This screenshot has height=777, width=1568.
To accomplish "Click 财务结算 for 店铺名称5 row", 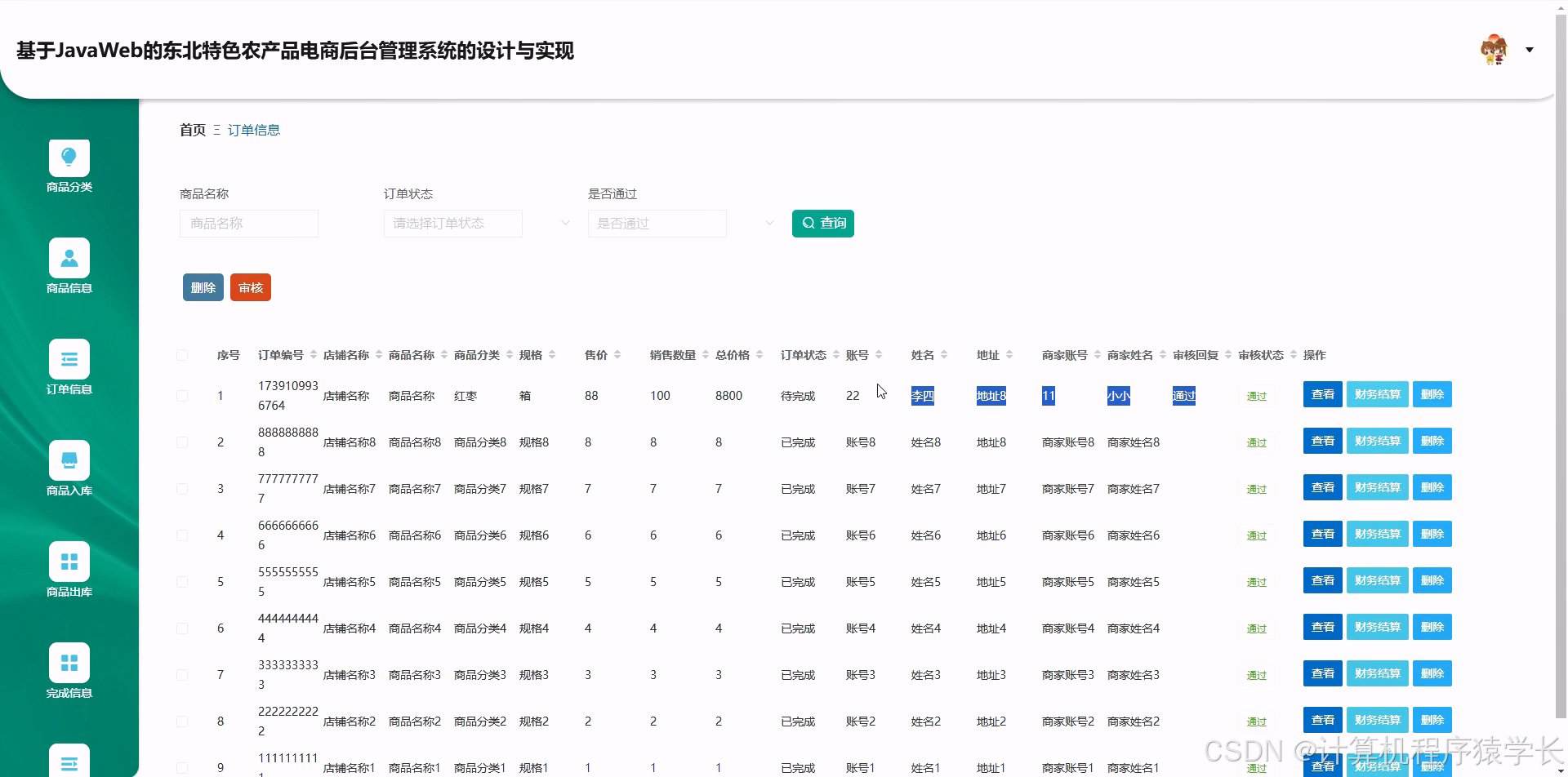I will [1378, 580].
